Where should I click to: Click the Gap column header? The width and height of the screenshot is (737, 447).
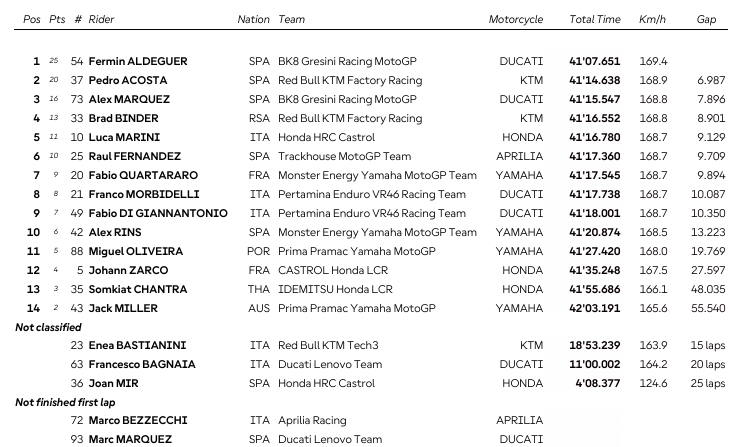click(x=706, y=19)
